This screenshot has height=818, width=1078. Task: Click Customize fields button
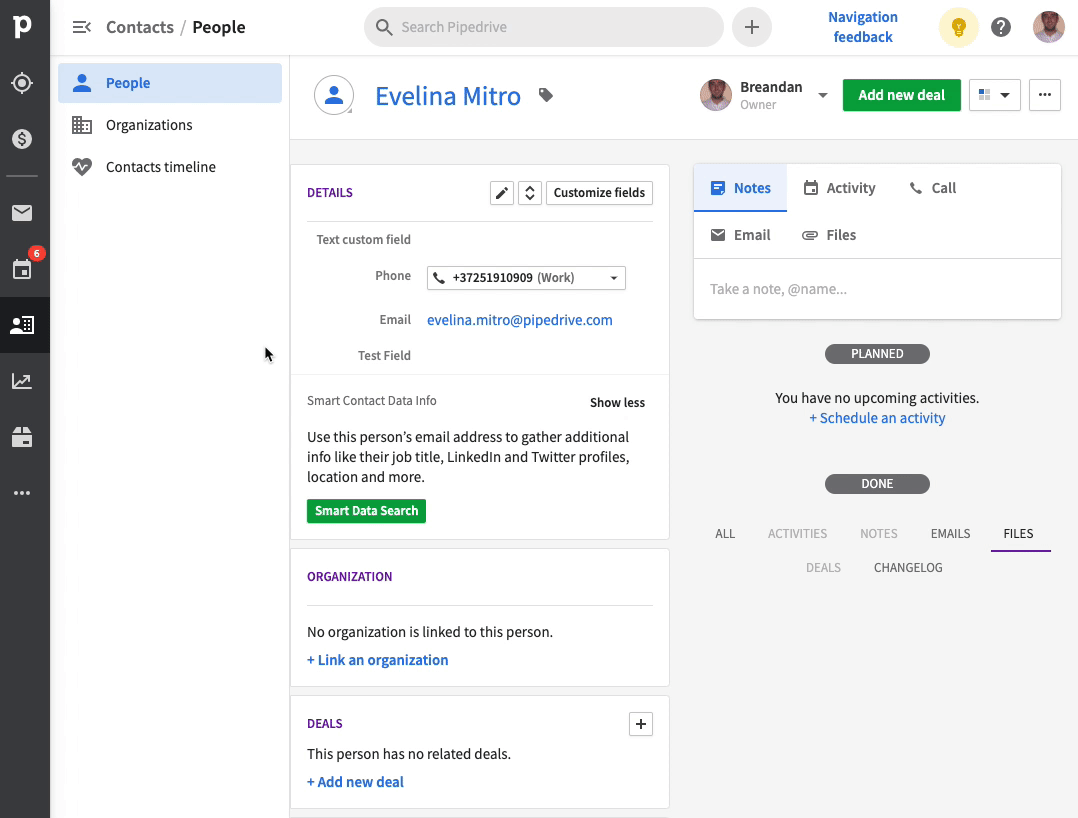[x=600, y=193]
